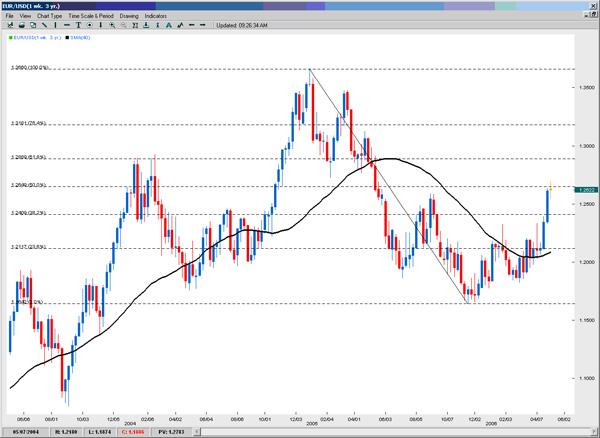Image resolution: width=600 pixels, height=438 pixels.
Task: Click the print chart toolbar icon
Action: tap(22, 25)
